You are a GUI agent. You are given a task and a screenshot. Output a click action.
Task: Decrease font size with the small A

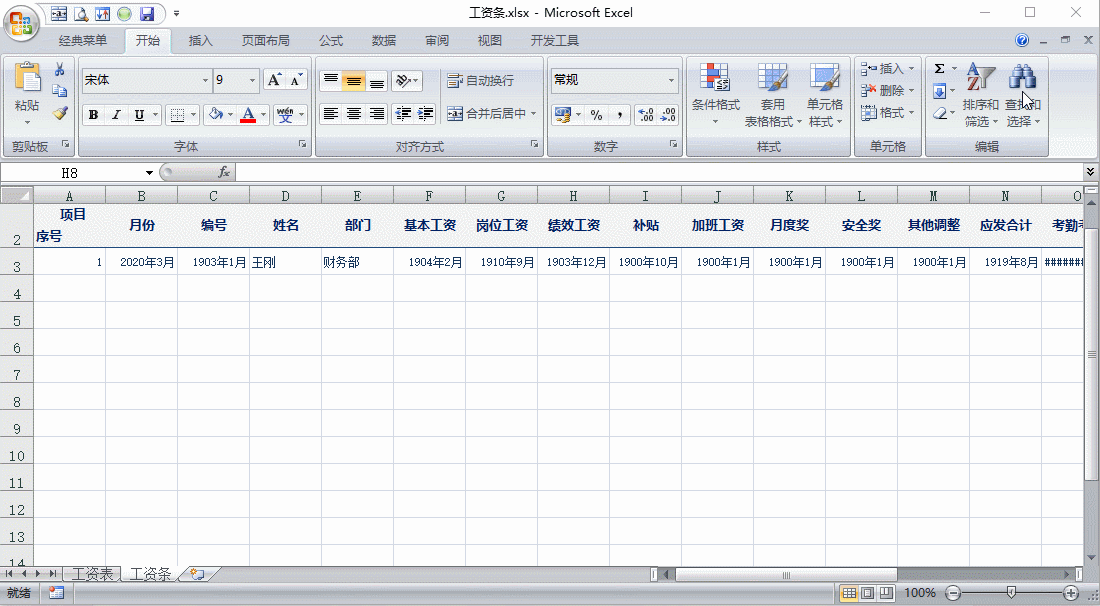[x=296, y=80]
